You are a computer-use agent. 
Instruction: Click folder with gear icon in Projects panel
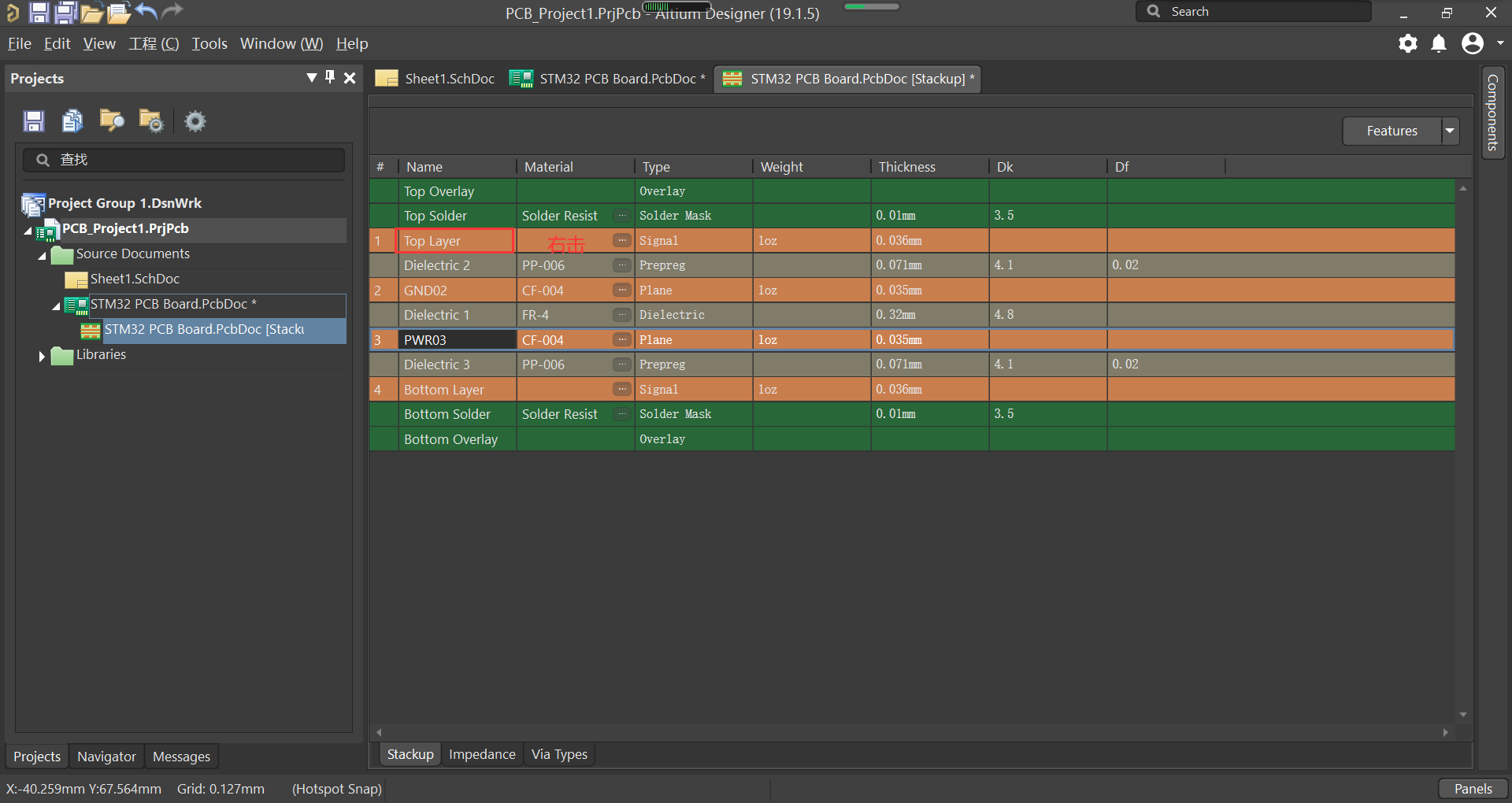150,120
